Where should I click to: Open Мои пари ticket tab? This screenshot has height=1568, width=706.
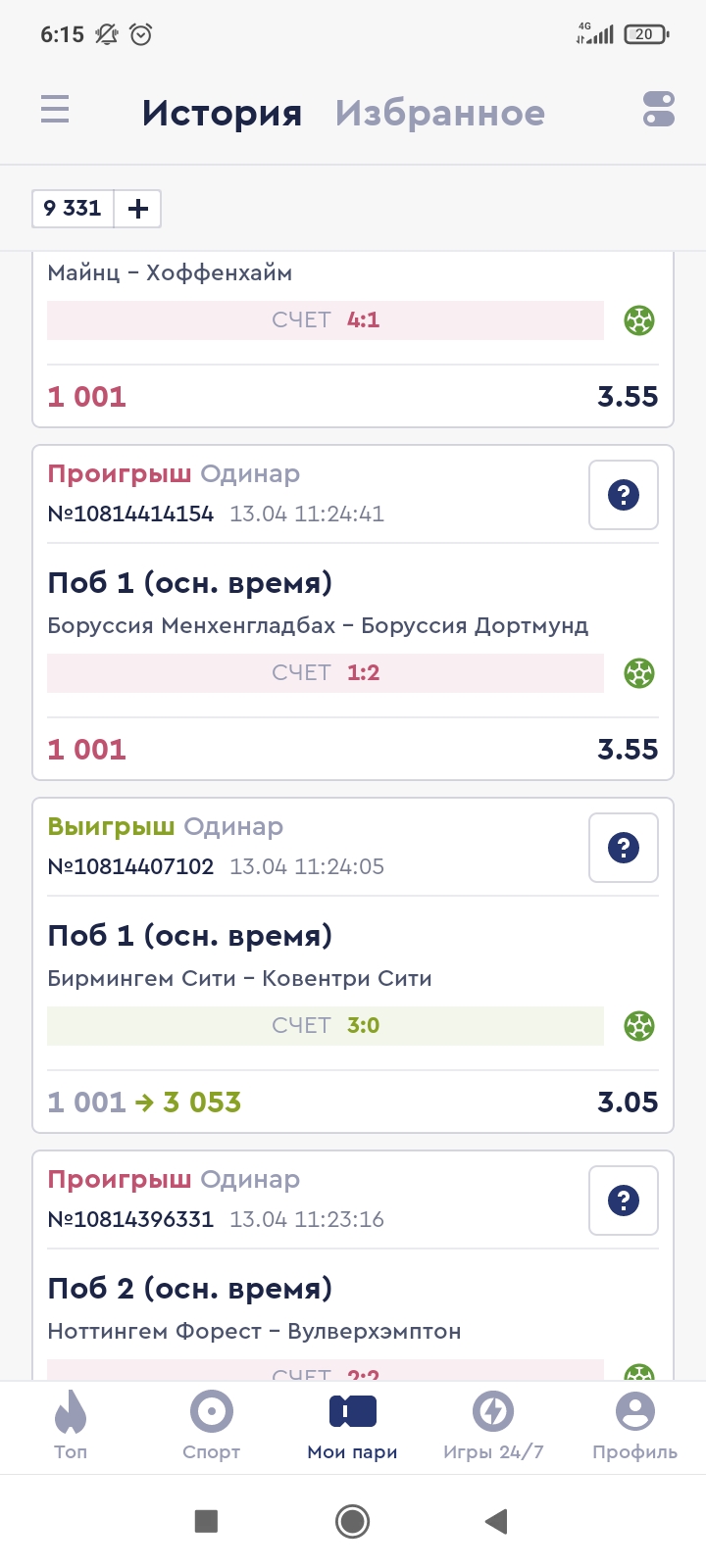click(x=353, y=1426)
